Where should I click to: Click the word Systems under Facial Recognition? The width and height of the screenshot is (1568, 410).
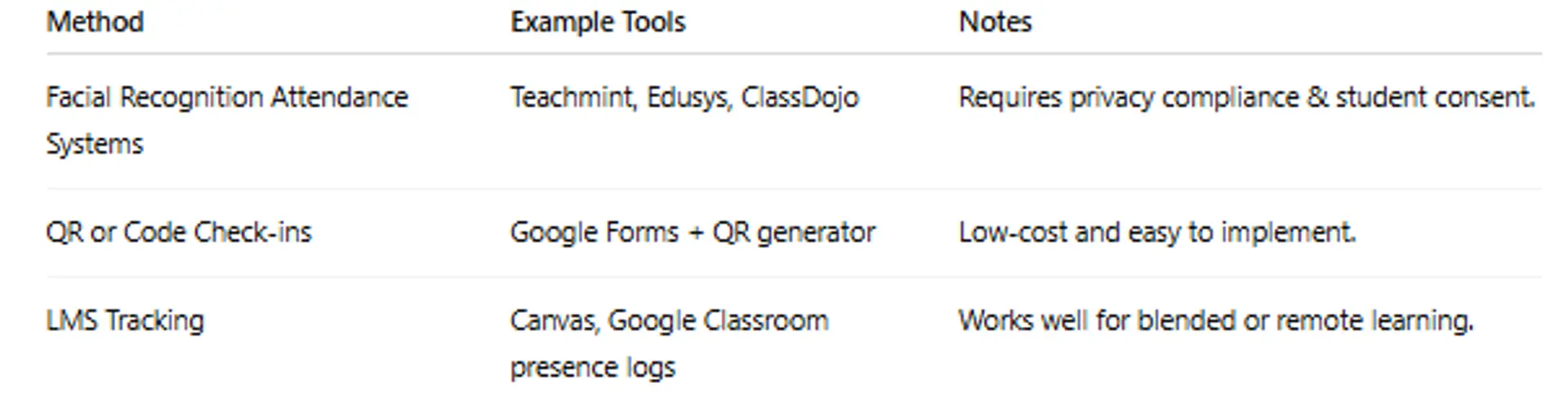click(x=95, y=145)
